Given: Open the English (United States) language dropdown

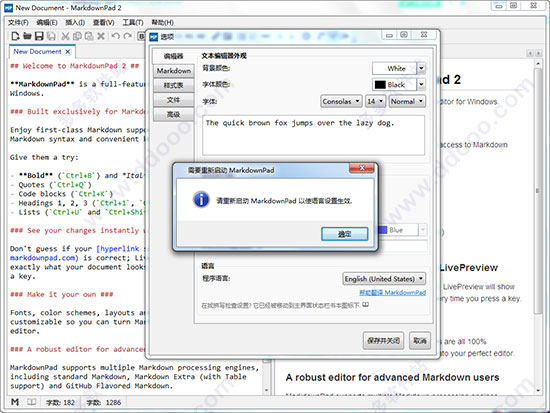Looking at the screenshot, I should pos(384,279).
